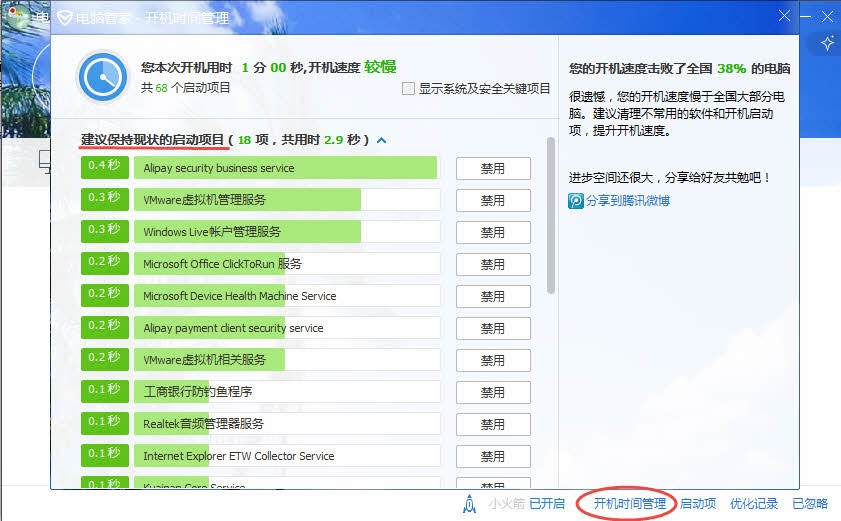Disable Microsoft Device Health Machine Service

493,297
